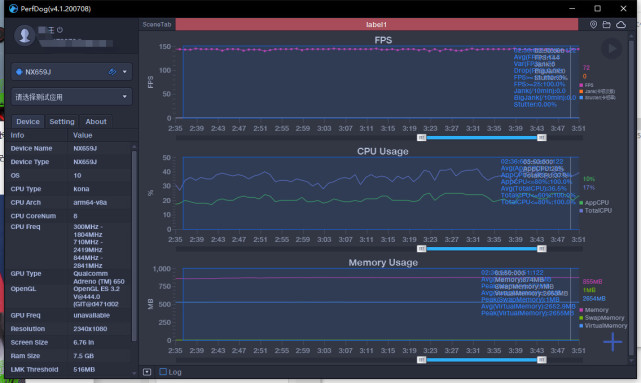Click the CPU Usage chart title
This screenshot has width=641, height=383.
[383, 151]
